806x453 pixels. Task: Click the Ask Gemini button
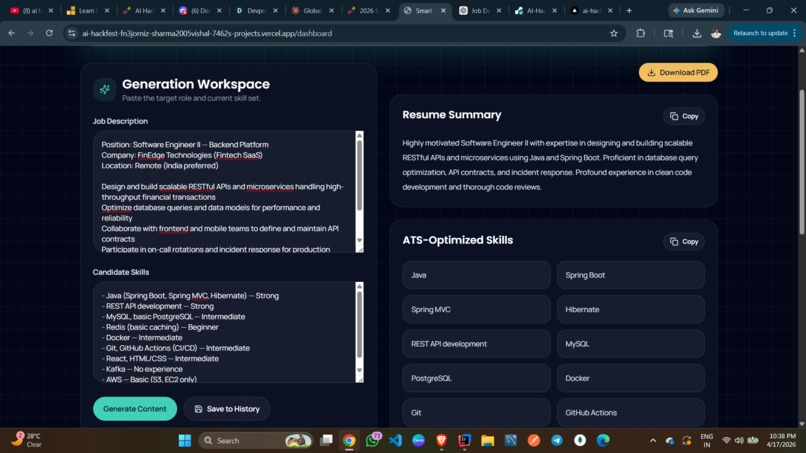pyautogui.click(x=696, y=10)
